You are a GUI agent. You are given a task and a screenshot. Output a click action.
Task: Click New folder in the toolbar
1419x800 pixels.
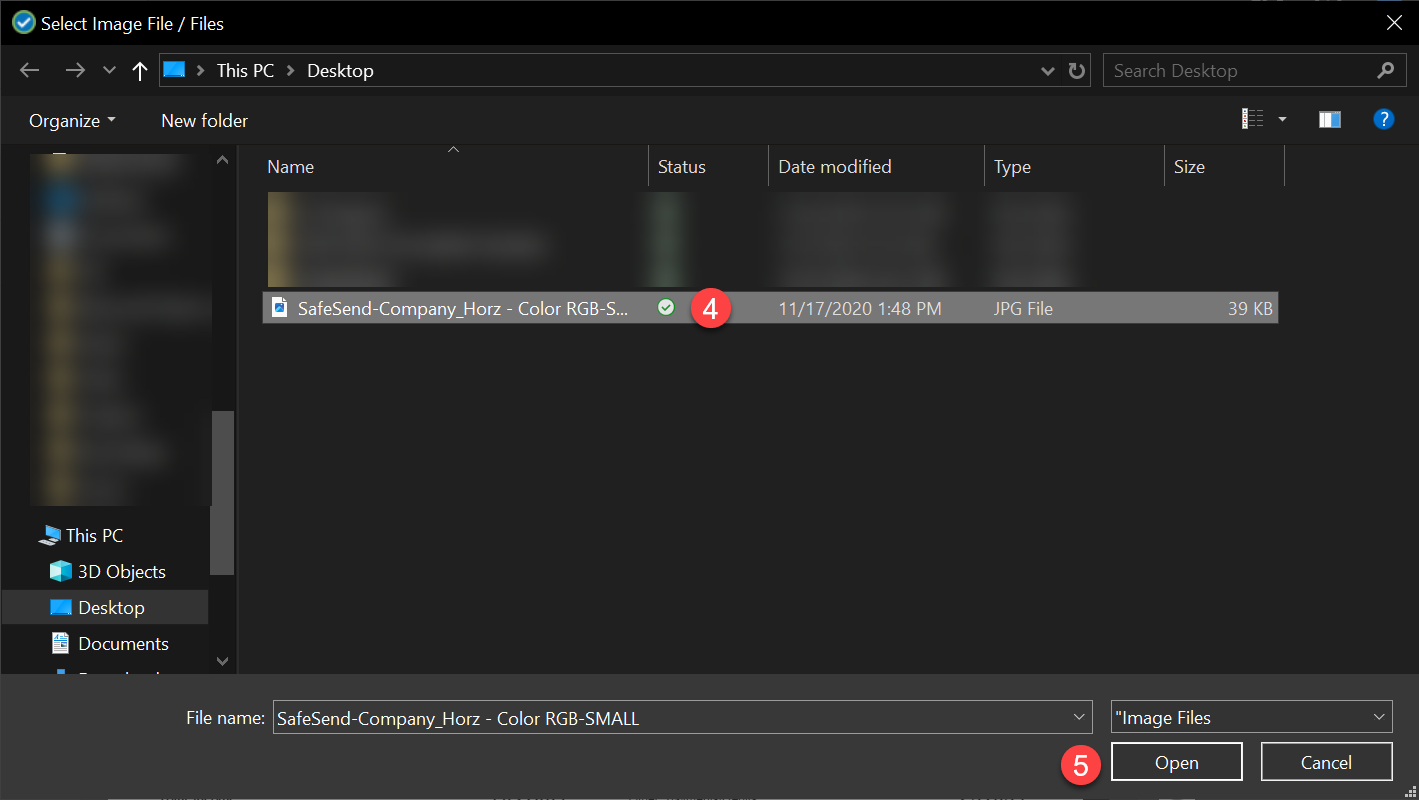[204, 121]
